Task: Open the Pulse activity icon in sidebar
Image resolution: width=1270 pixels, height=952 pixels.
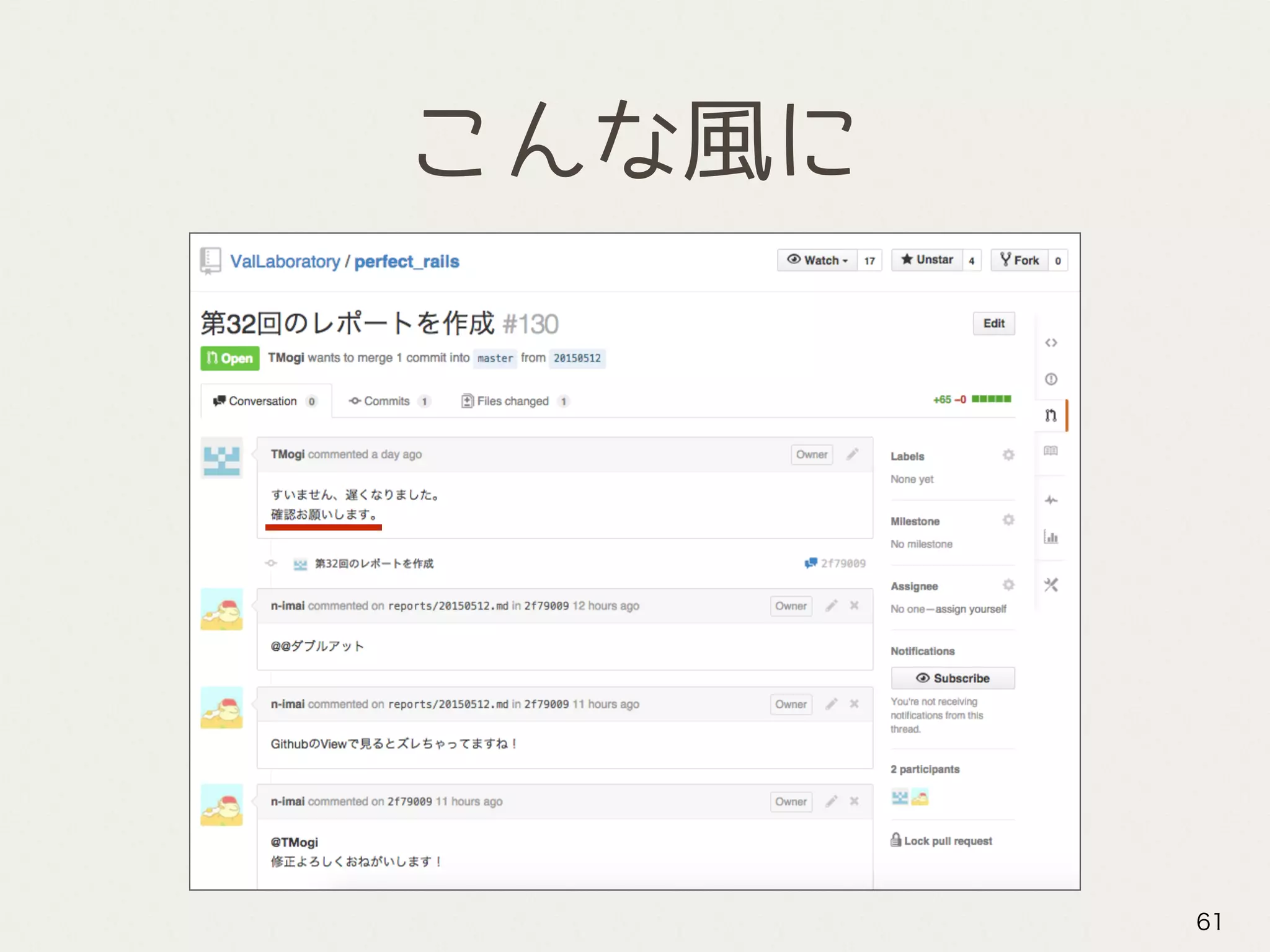Action: pyautogui.click(x=1050, y=500)
